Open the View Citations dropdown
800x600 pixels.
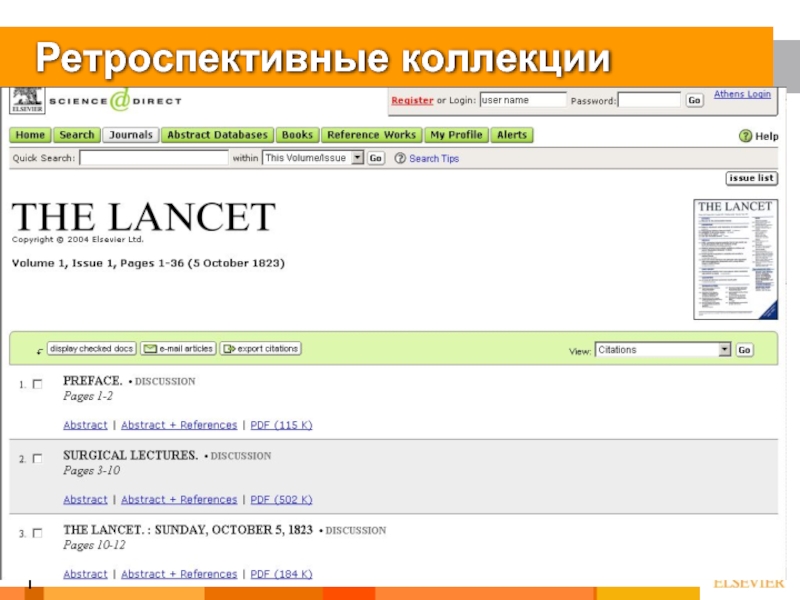click(x=663, y=349)
